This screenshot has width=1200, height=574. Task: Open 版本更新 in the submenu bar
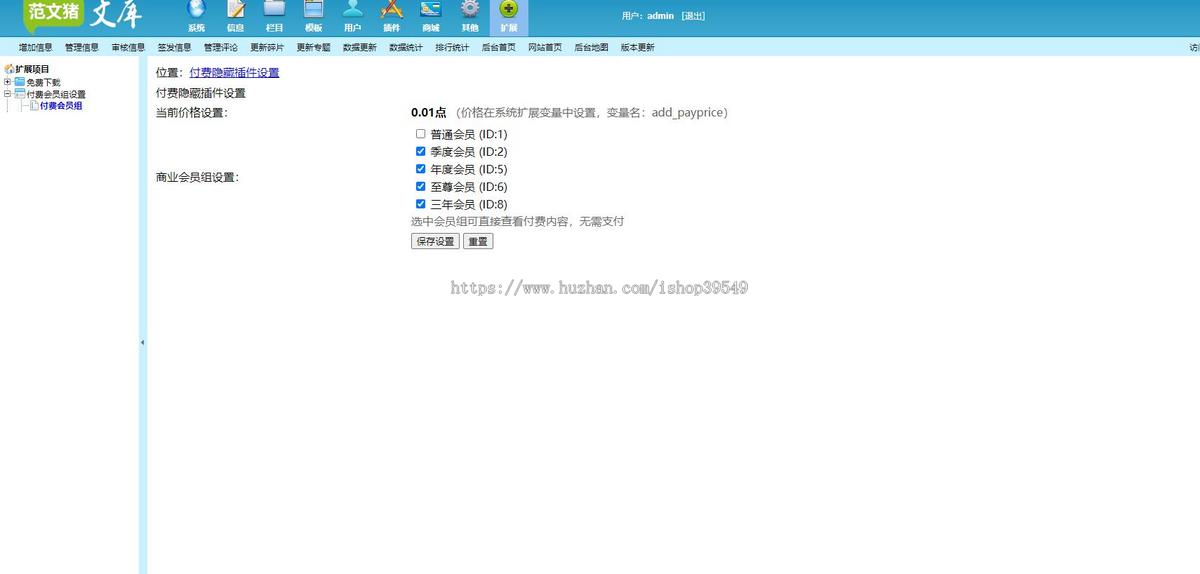pos(638,47)
